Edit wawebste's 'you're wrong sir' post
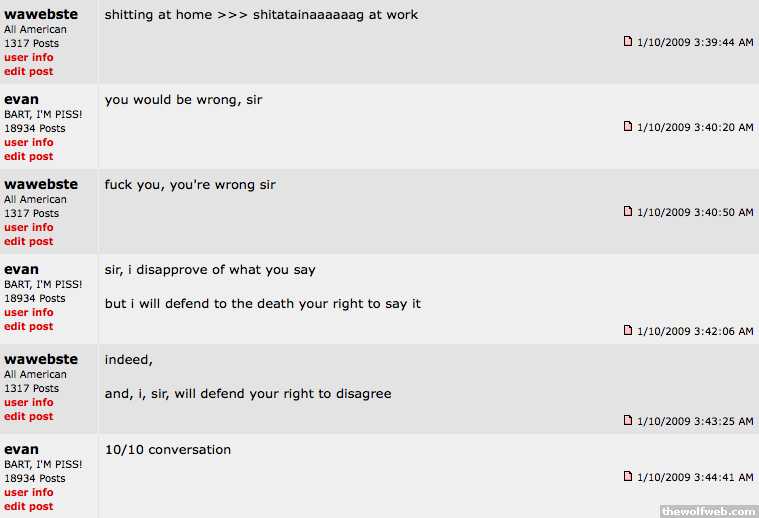Image resolution: width=759 pixels, height=518 pixels. (x=29, y=241)
